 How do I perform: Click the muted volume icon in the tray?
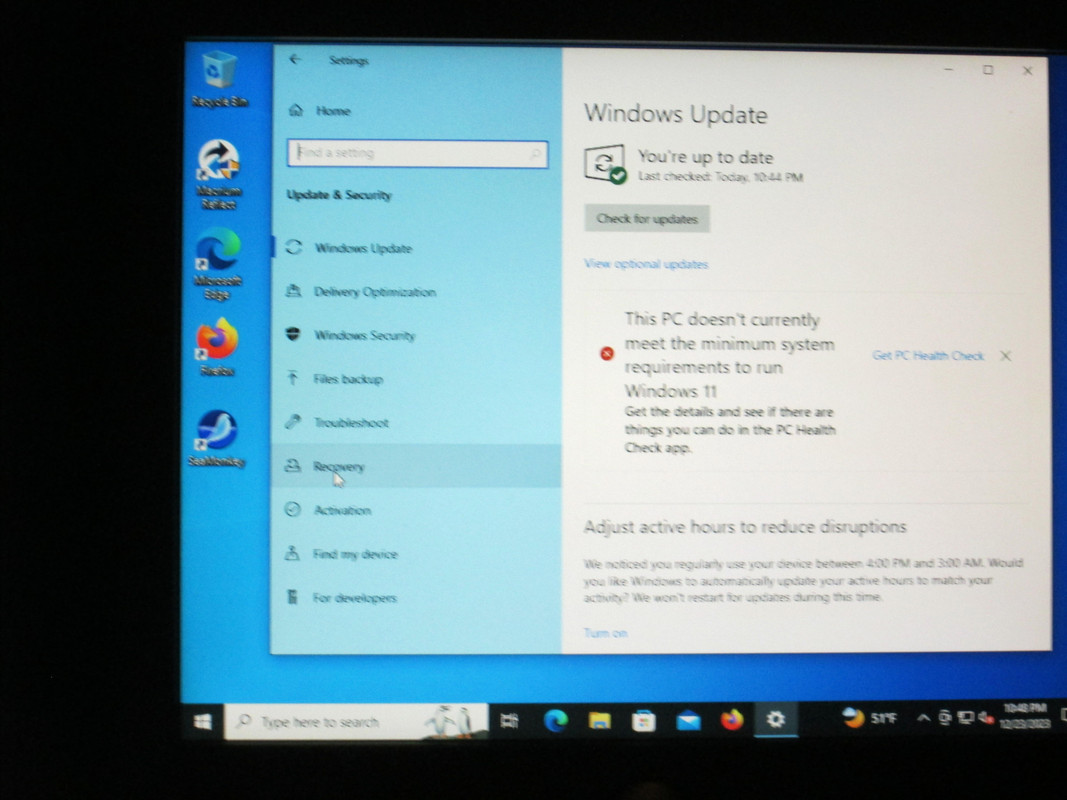[985, 718]
